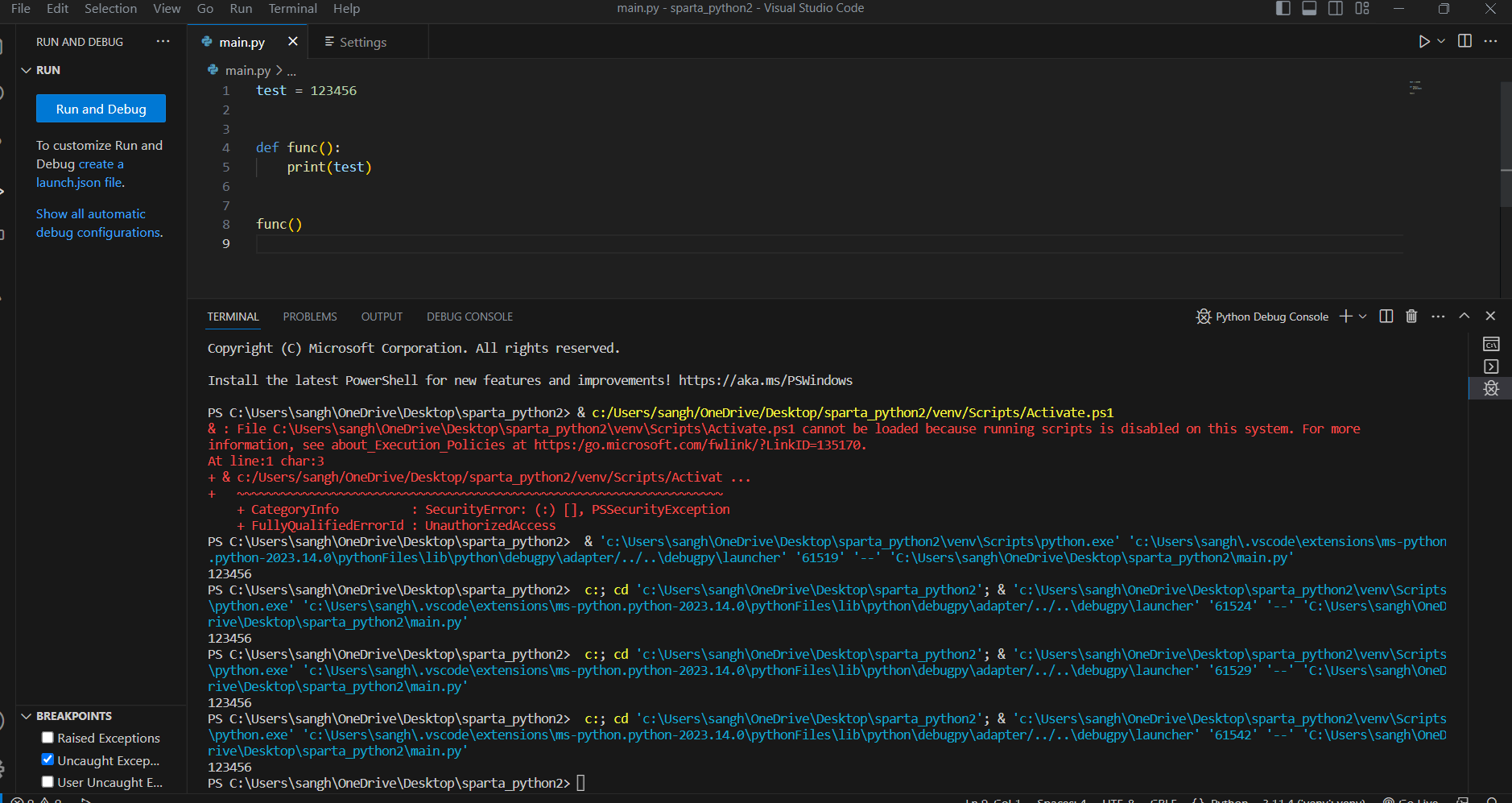Place the cursor on empty line 9
This screenshot has width=1512, height=803.
click(x=829, y=243)
